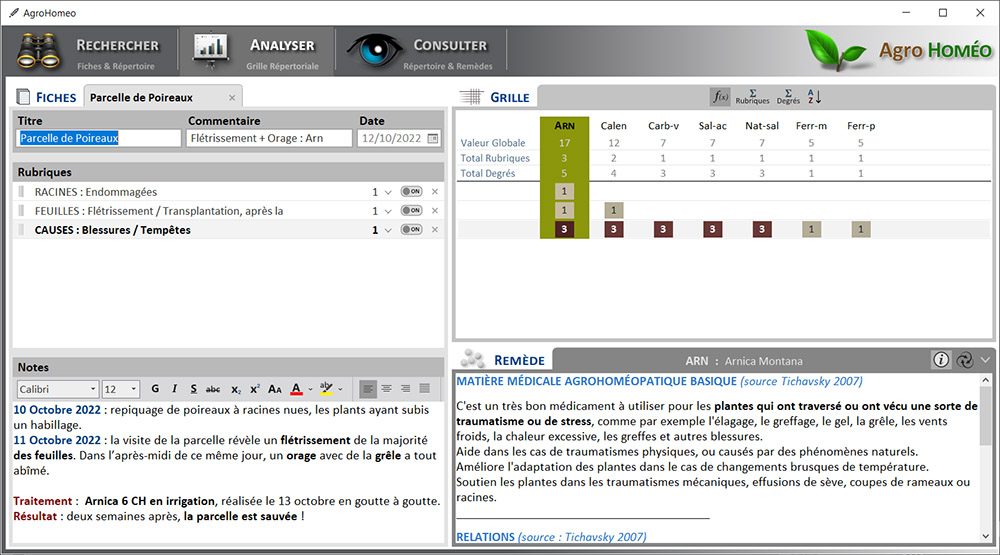Toggle ON switch for FEUILLES rubric
1000x555 pixels.
click(x=411, y=211)
